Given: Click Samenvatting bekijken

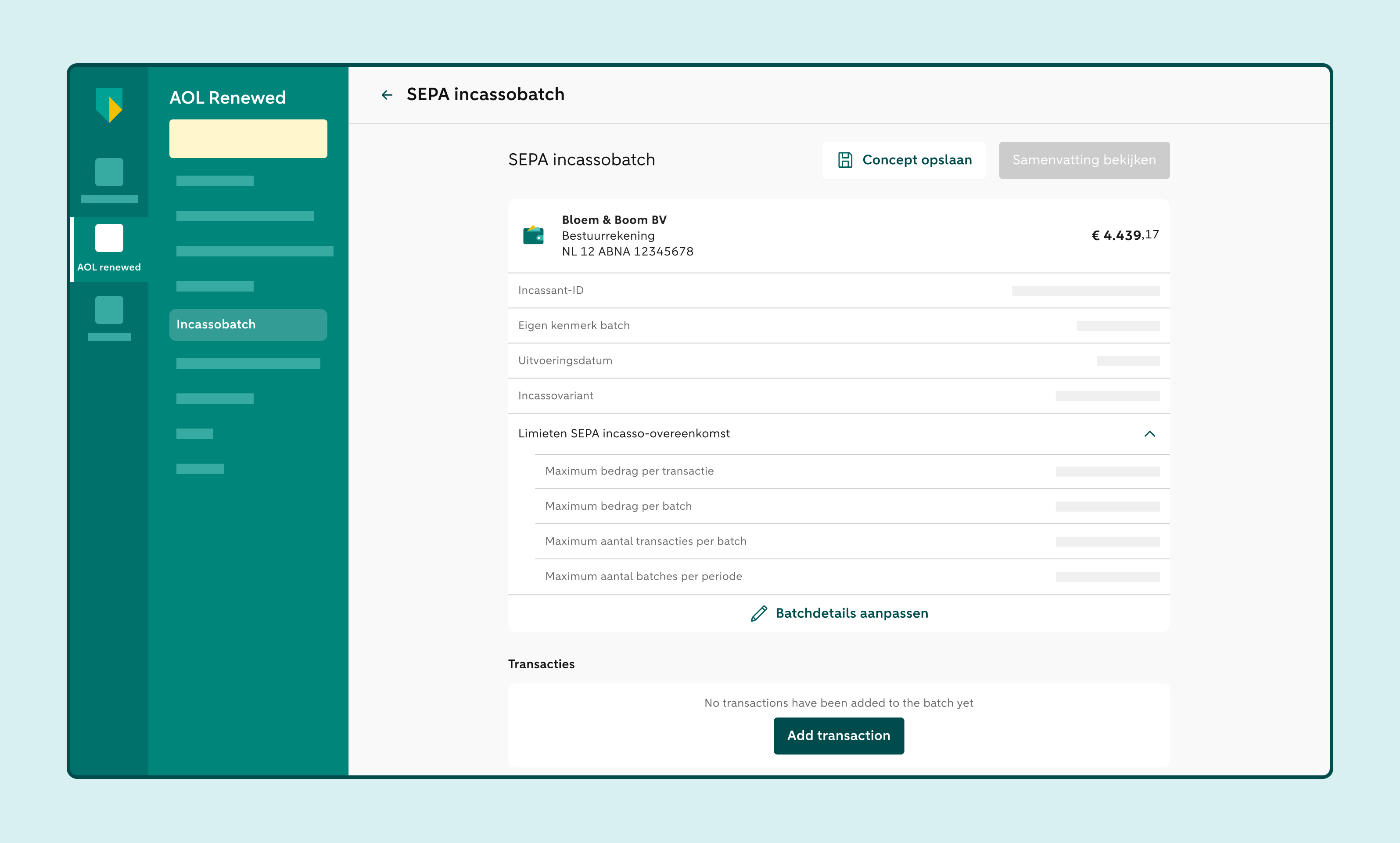Looking at the screenshot, I should pyautogui.click(x=1084, y=160).
